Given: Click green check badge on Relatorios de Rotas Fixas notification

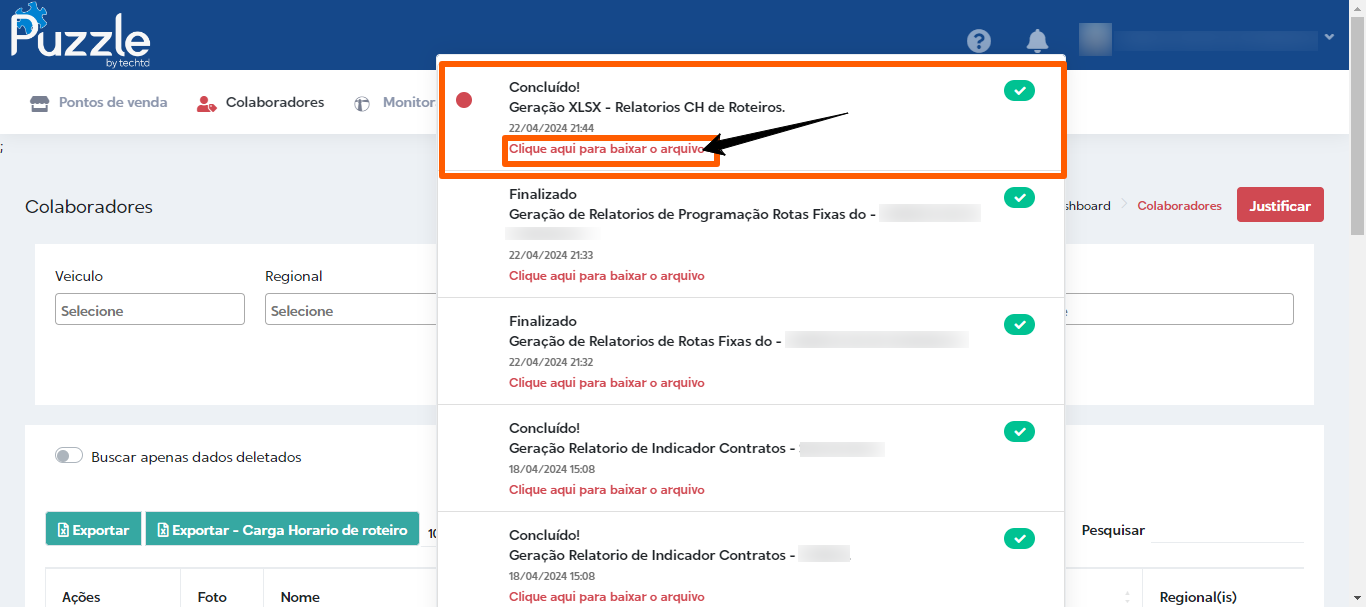Looking at the screenshot, I should click(x=1019, y=324).
